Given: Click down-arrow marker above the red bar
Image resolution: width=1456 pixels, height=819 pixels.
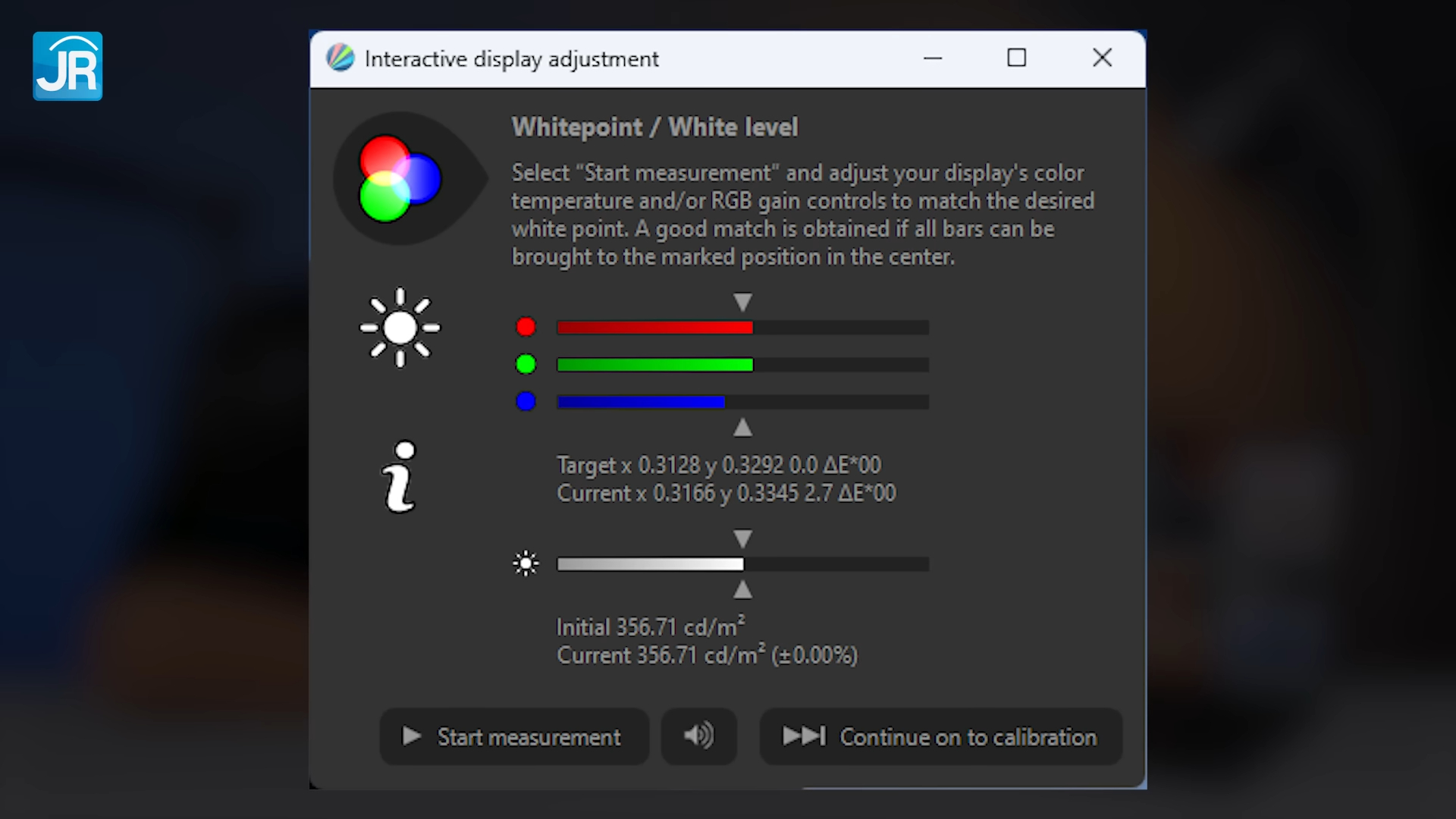Looking at the screenshot, I should [742, 303].
